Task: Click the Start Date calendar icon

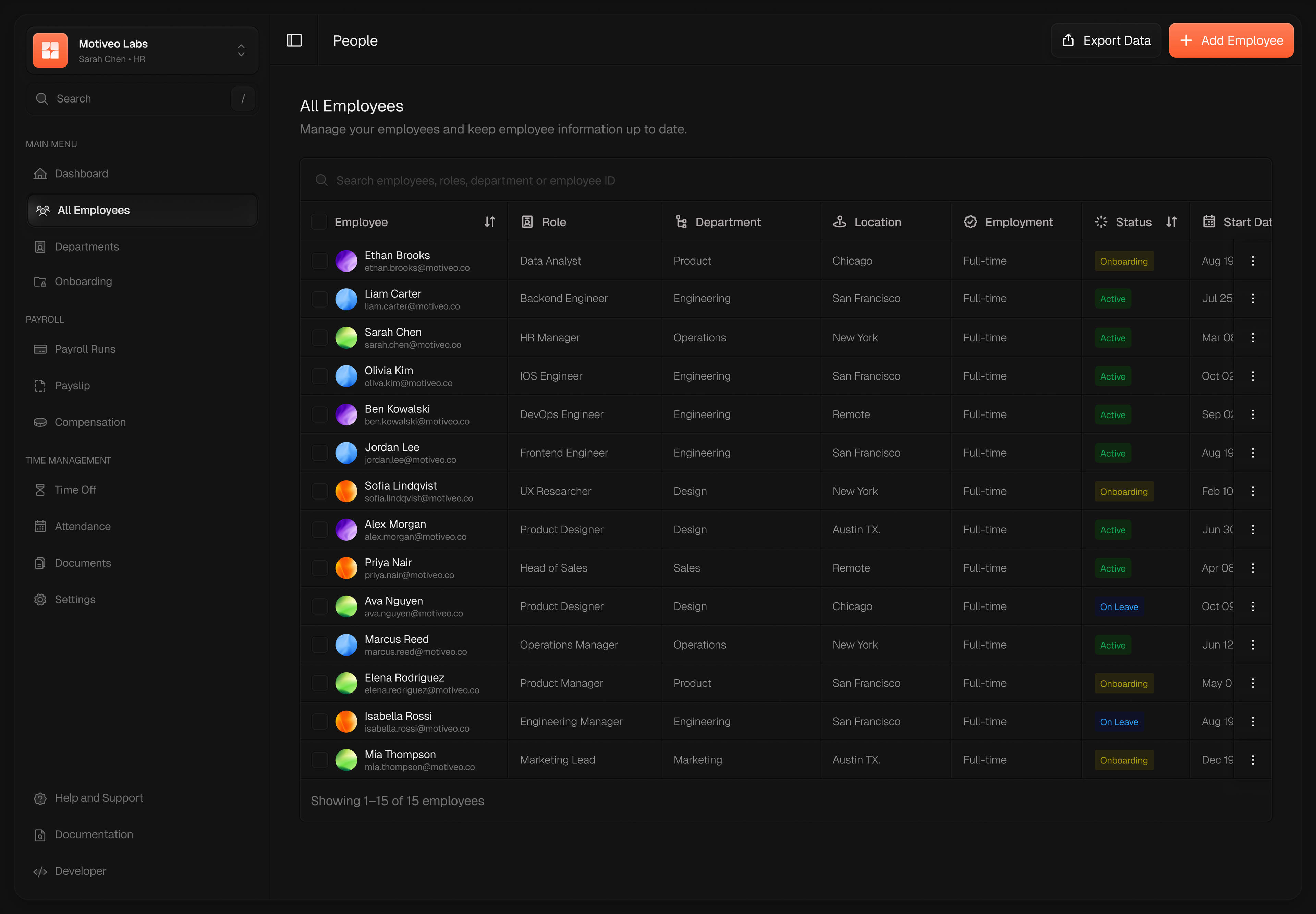Action: click(1208, 221)
